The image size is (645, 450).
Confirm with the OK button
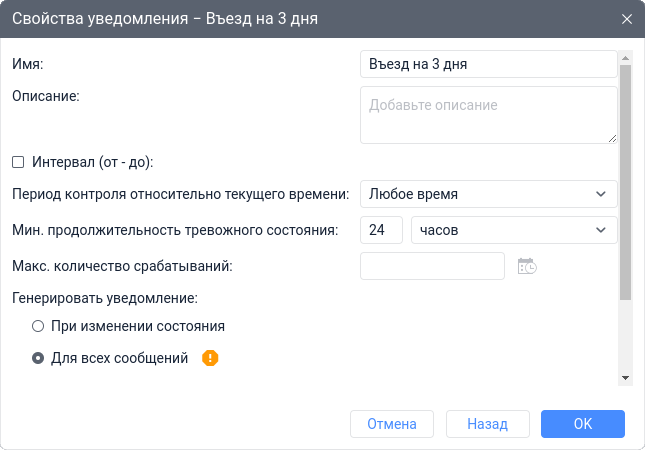(583, 424)
